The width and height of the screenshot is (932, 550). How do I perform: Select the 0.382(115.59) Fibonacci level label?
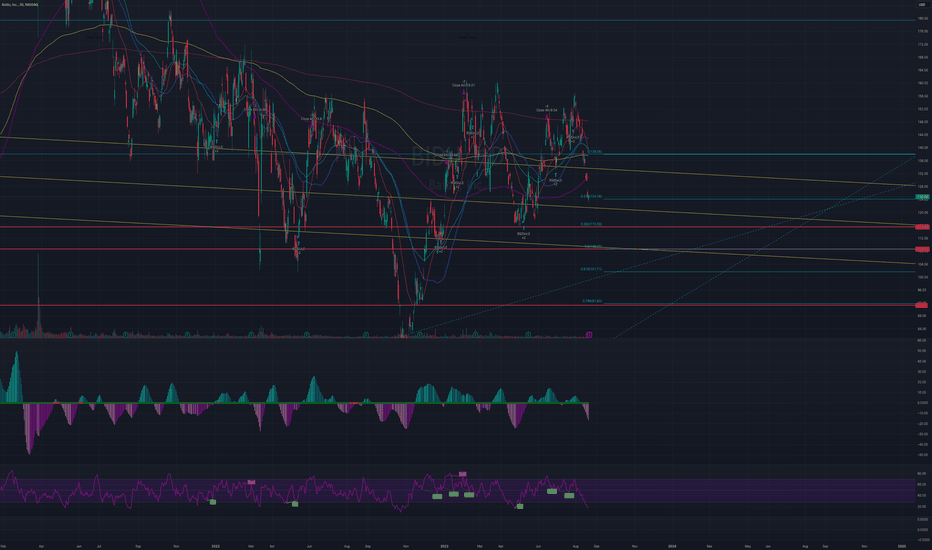591,224
